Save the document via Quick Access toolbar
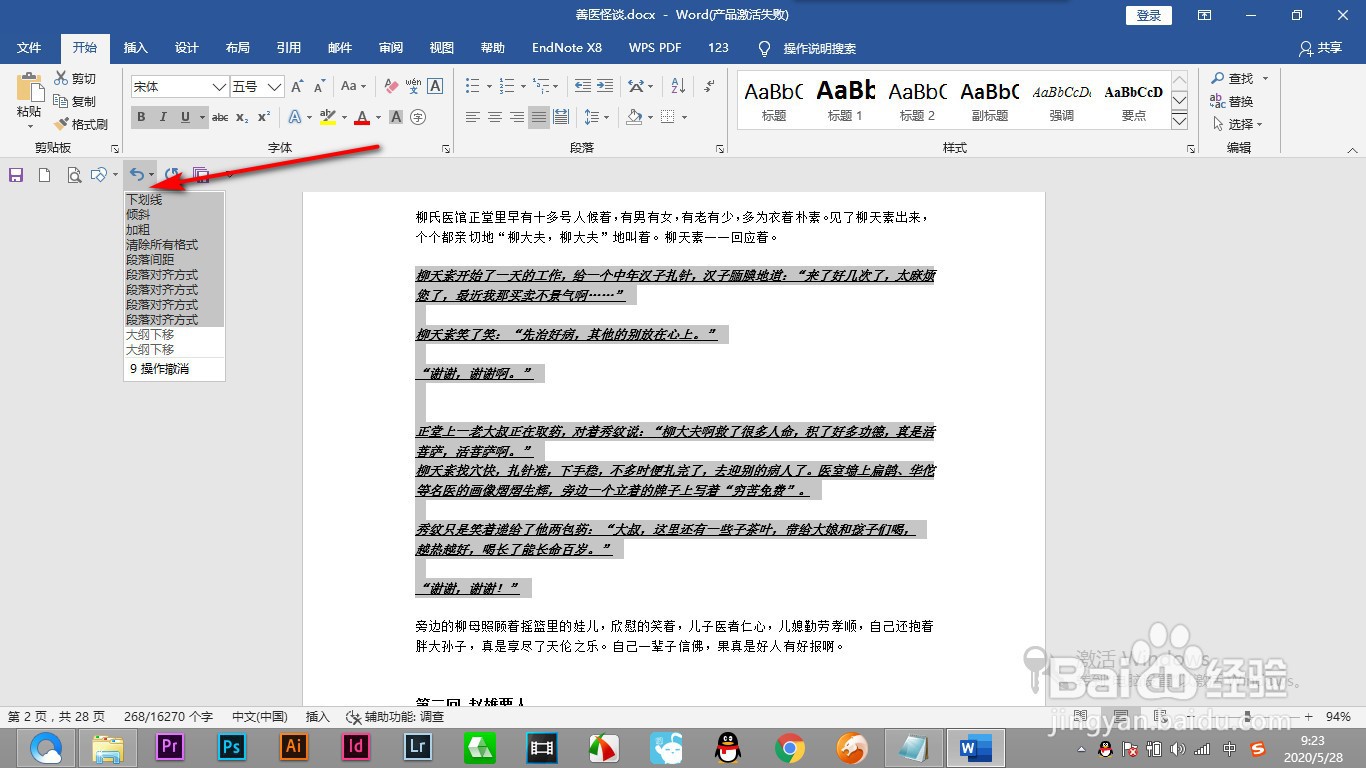This screenshot has width=1366, height=768. [x=15, y=174]
